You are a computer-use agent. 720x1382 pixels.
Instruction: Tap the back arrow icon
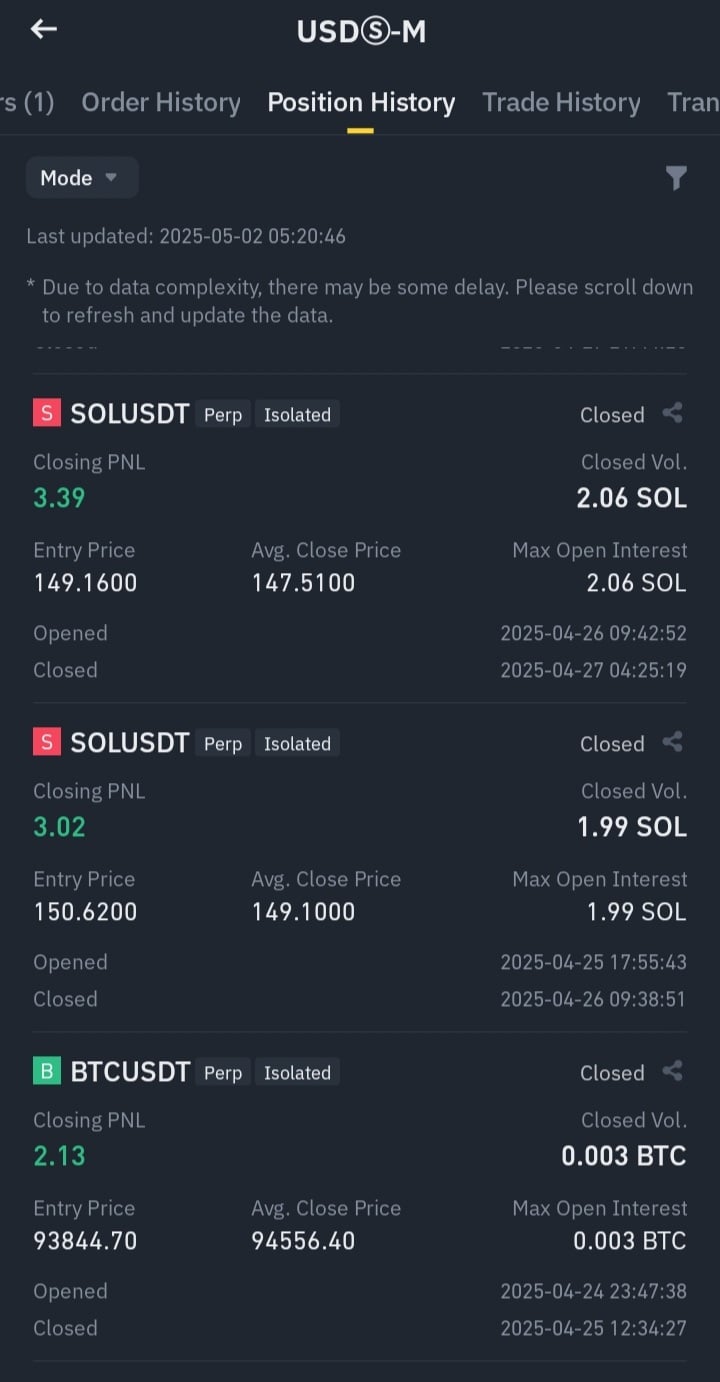(44, 29)
